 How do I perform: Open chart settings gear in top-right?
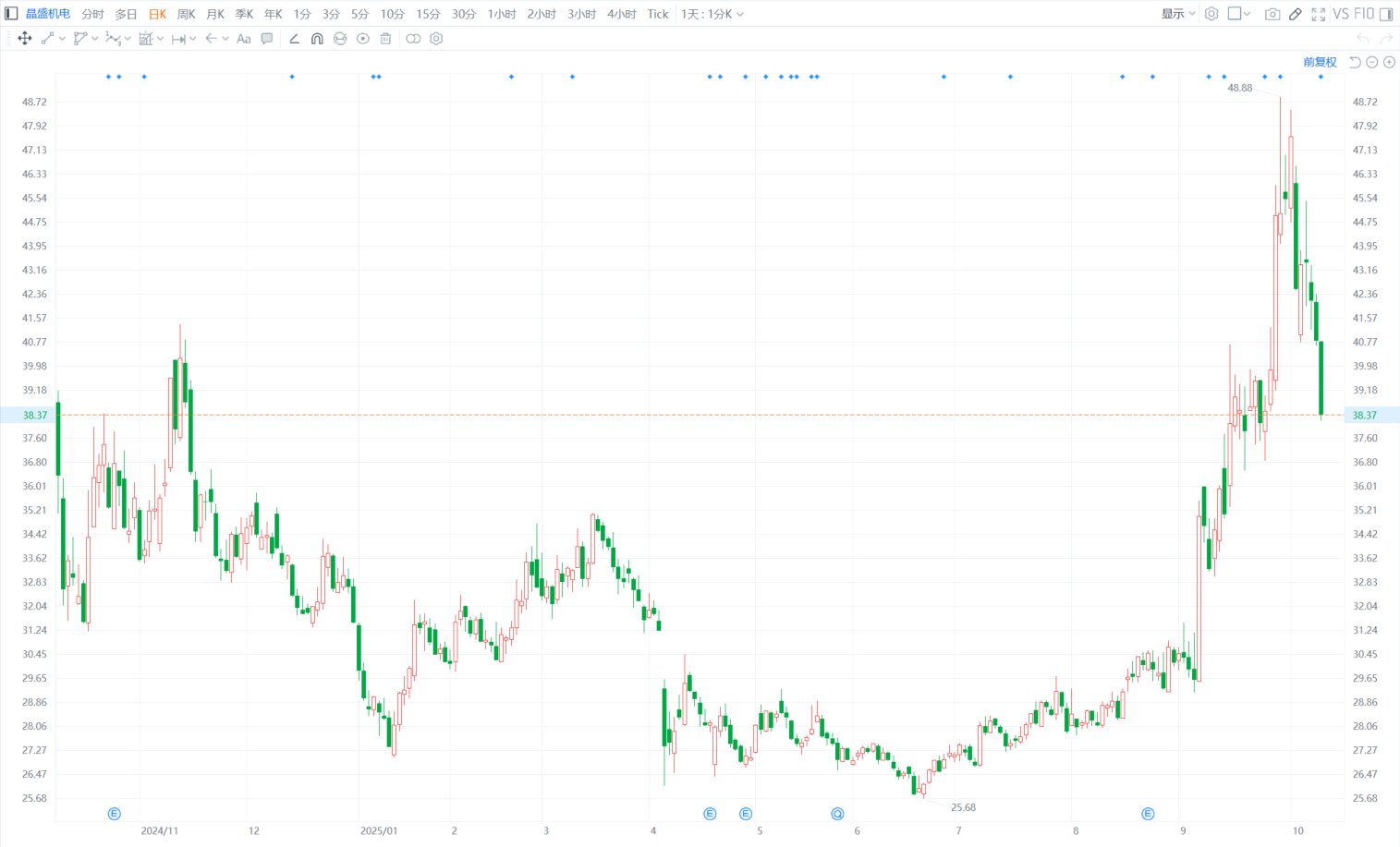click(1211, 14)
